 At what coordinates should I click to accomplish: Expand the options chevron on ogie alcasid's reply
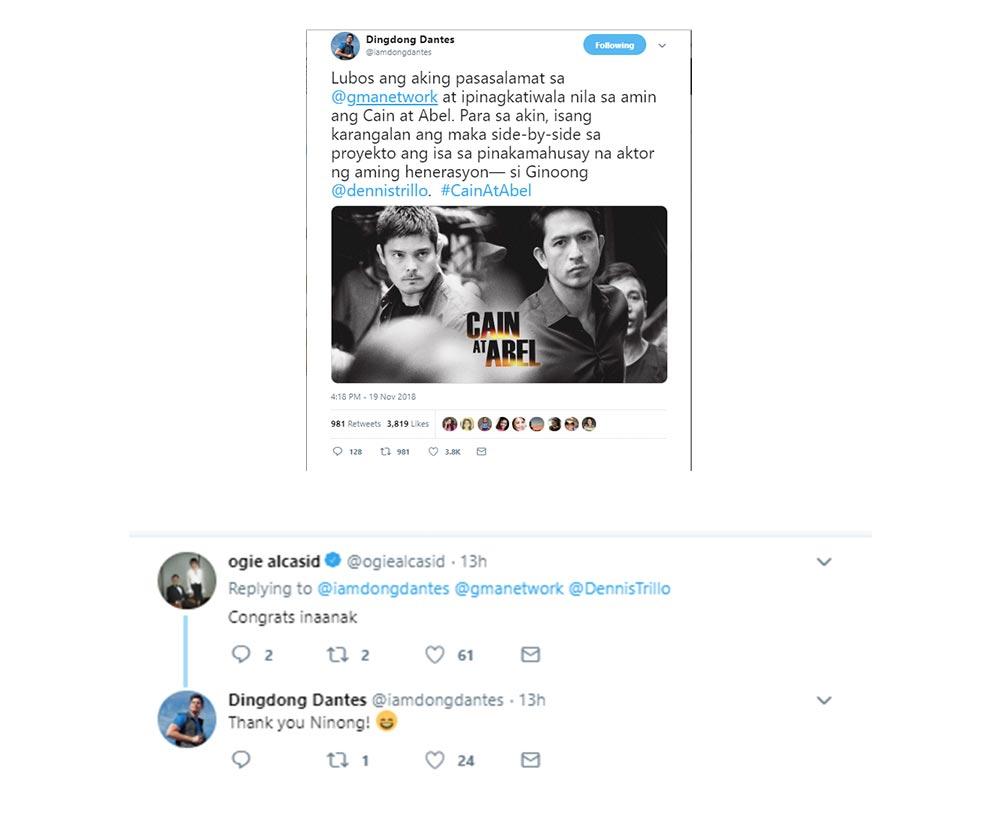click(824, 562)
